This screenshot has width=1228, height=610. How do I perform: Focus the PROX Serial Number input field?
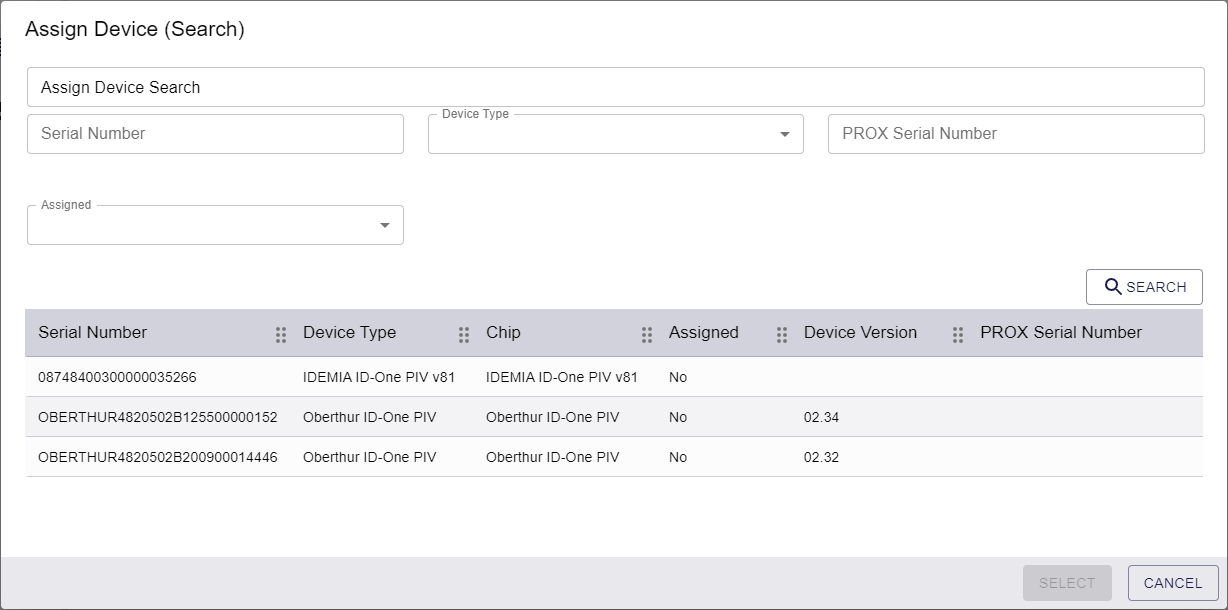coord(1015,134)
